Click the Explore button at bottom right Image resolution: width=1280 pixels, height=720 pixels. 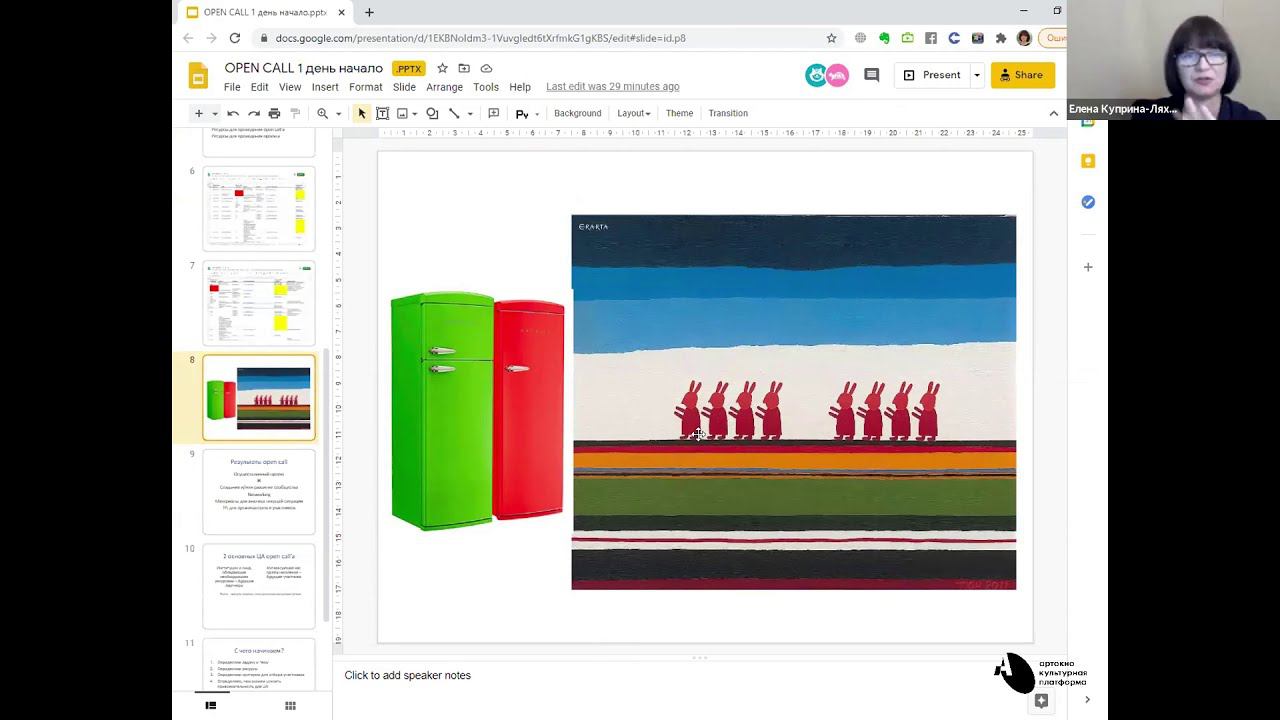point(1041,701)
